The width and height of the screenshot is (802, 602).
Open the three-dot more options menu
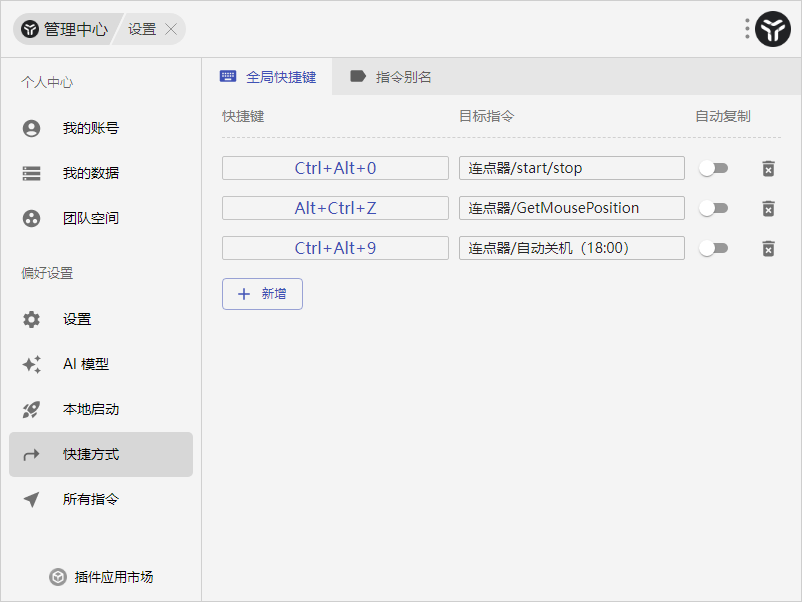[x=747, y=29]
